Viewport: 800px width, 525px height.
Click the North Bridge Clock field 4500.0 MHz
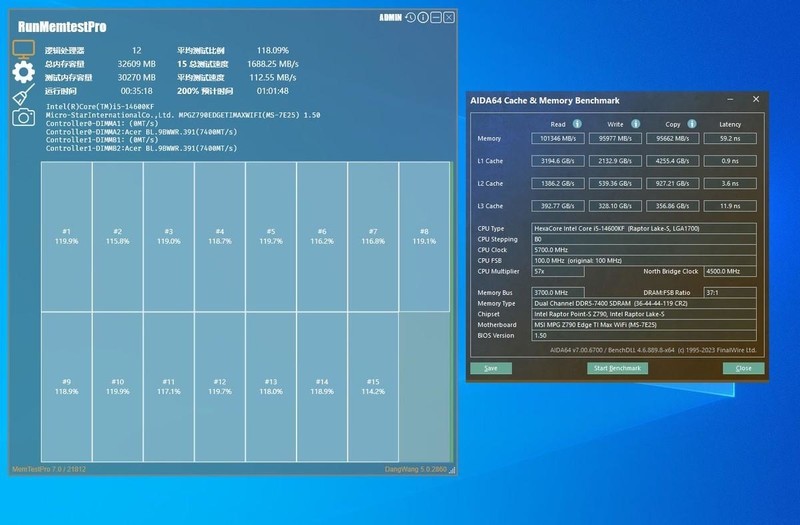(730, 271)
